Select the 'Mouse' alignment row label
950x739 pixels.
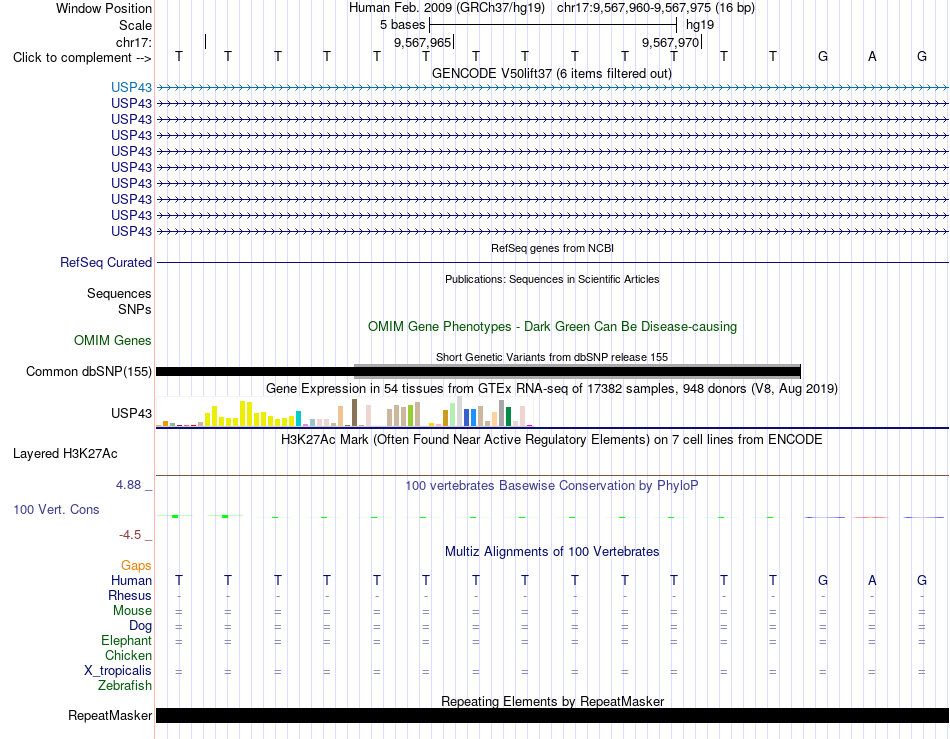tap(132, 611)
